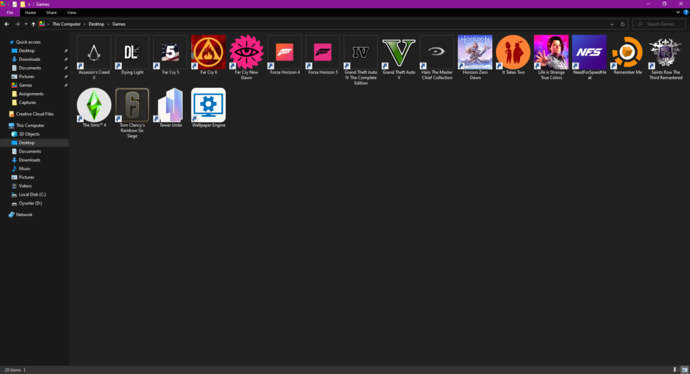Image resolution: width=690 pixels, height=374 pixels.
Task: Open pinned Documents under Quick access
Action: coord(30,68)
